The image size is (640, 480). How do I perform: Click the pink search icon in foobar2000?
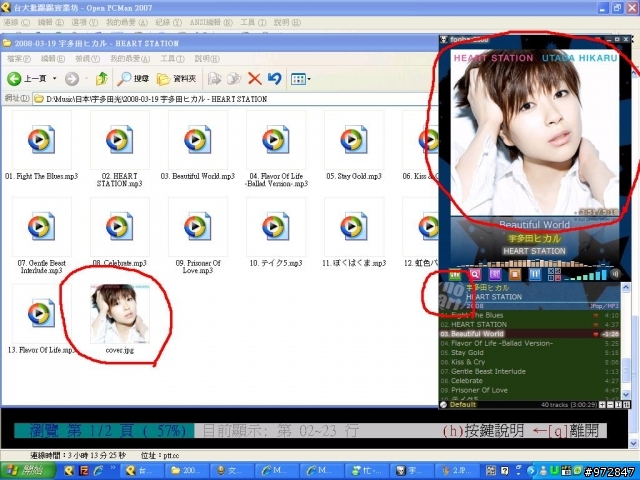pyautogui.click(x=475, y=274)
